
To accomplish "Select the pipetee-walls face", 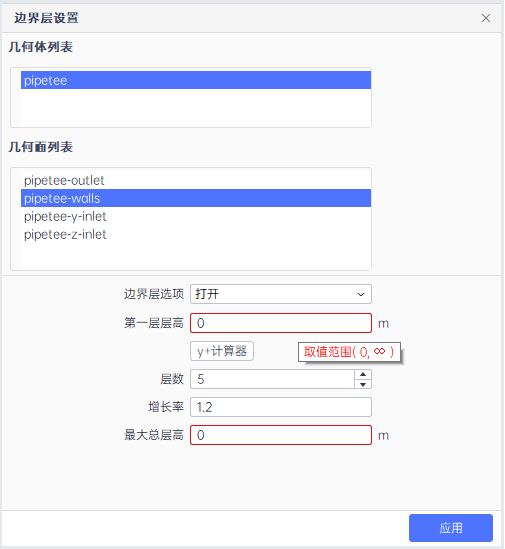I will [x=196, y=198].
